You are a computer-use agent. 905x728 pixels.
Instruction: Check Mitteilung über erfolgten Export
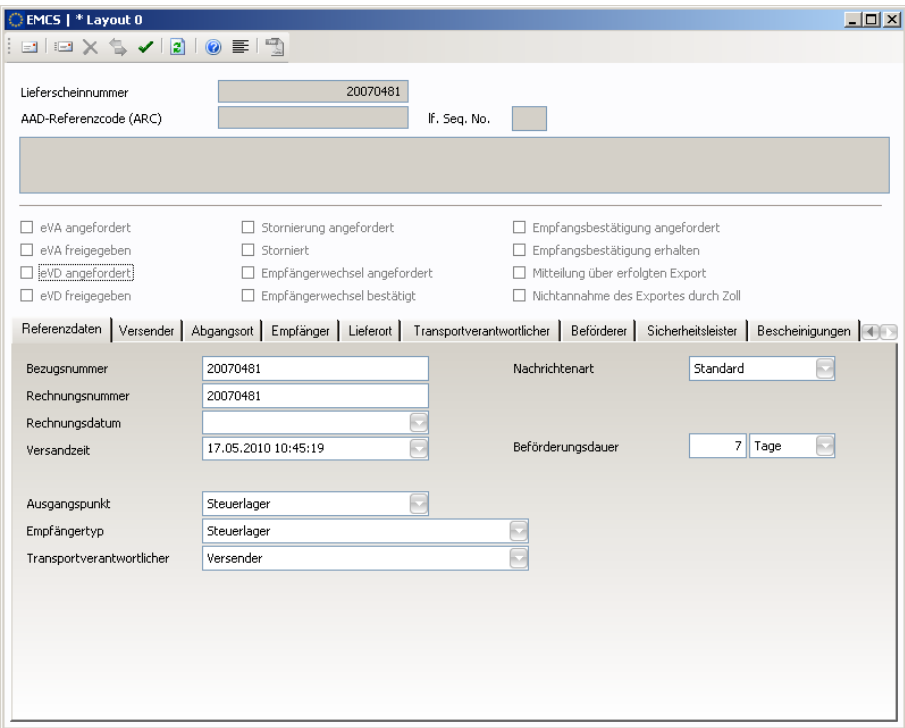click(519, 273)
